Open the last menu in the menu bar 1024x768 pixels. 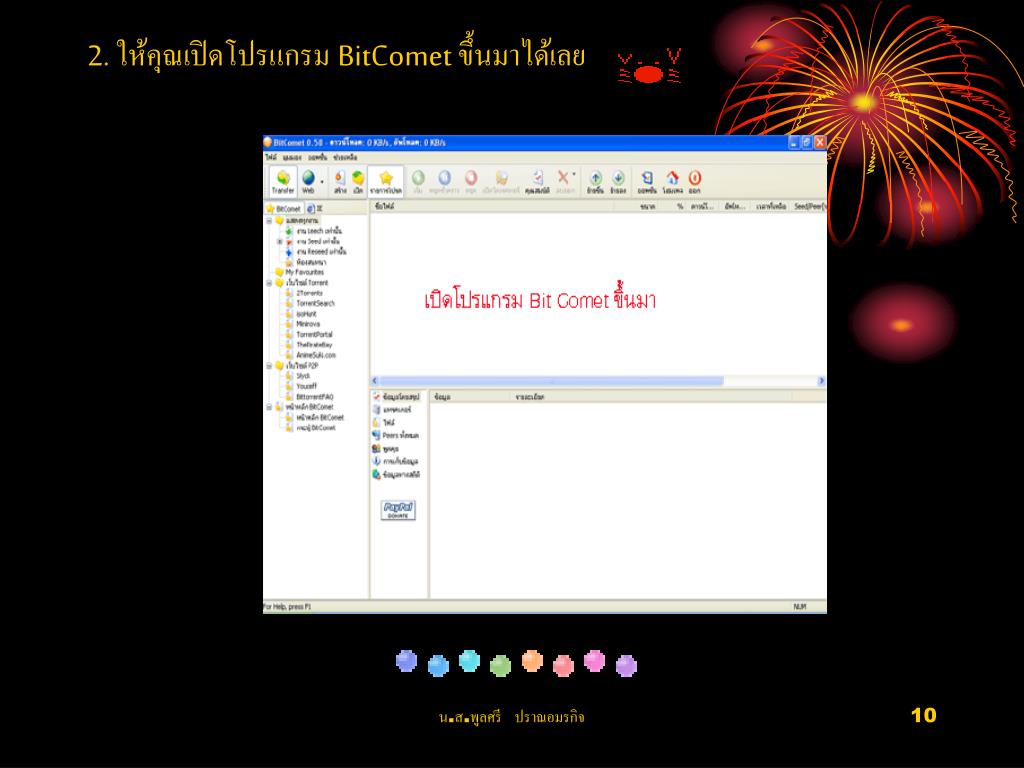tap(345, 157)
